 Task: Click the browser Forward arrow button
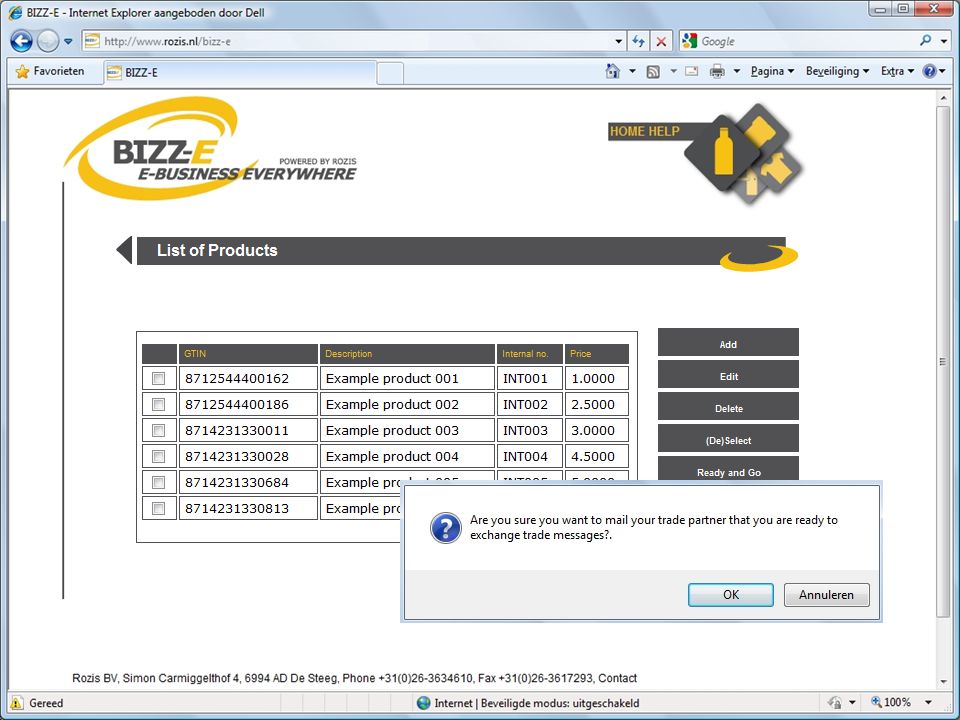(x=48, y=41)
